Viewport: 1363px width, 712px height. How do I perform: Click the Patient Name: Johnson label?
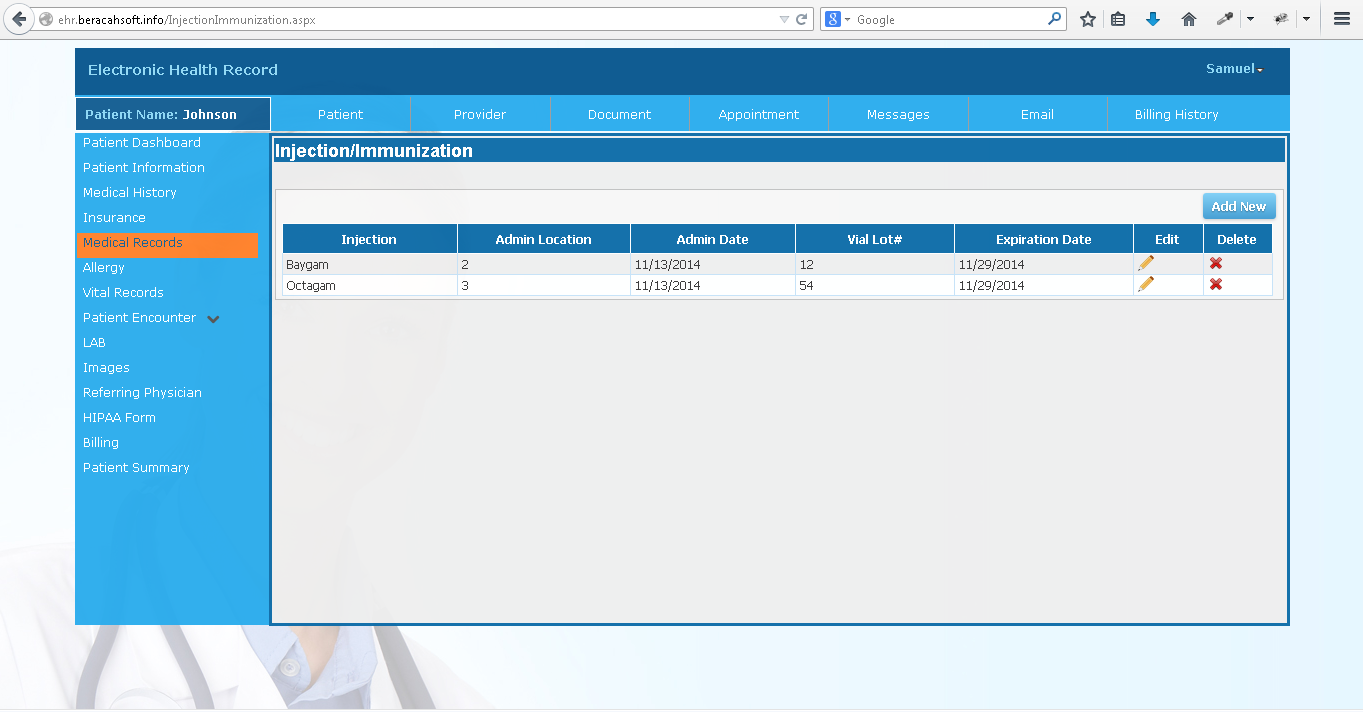161,115
